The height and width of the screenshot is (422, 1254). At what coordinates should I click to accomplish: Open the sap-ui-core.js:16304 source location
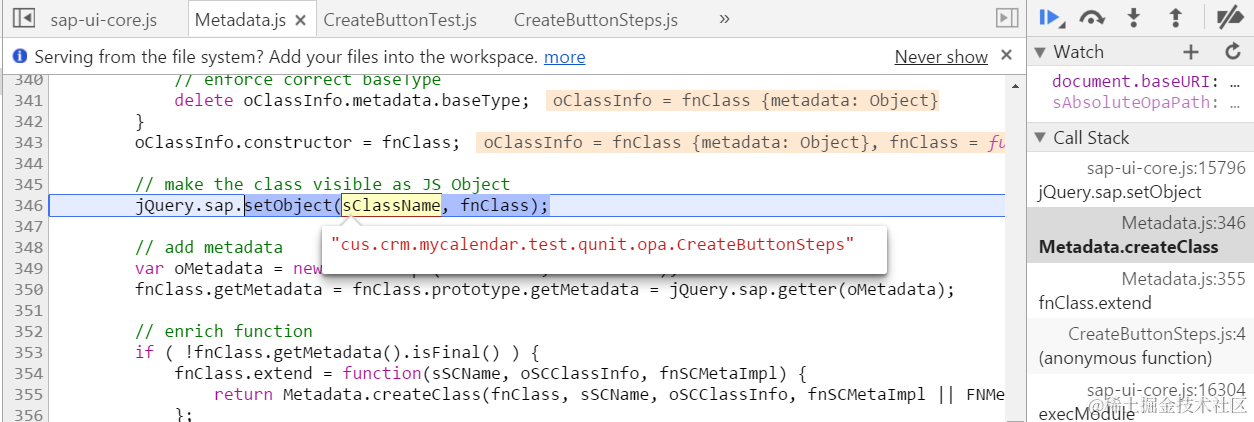point(1166,388)
